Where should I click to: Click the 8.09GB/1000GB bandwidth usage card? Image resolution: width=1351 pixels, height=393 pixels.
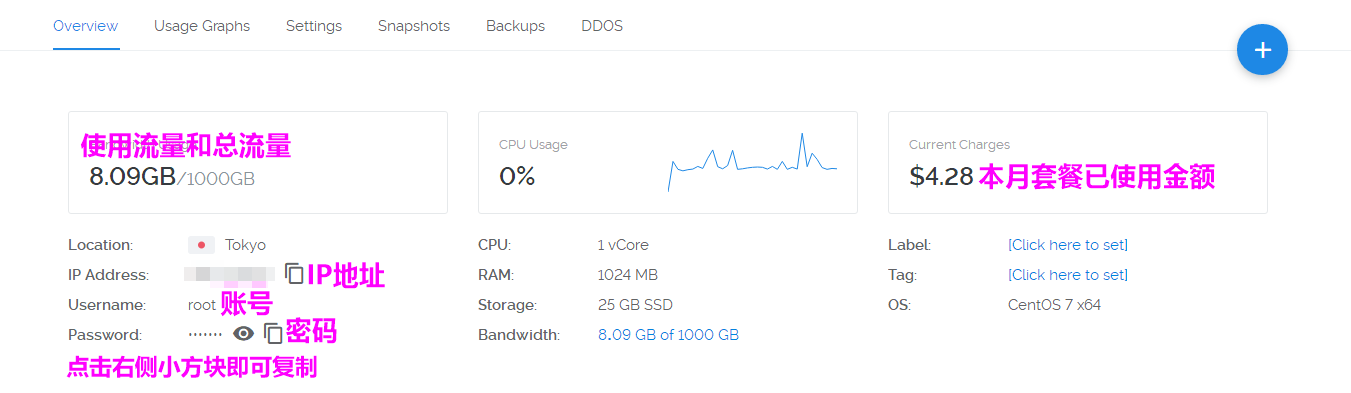(x=258, y=162)
